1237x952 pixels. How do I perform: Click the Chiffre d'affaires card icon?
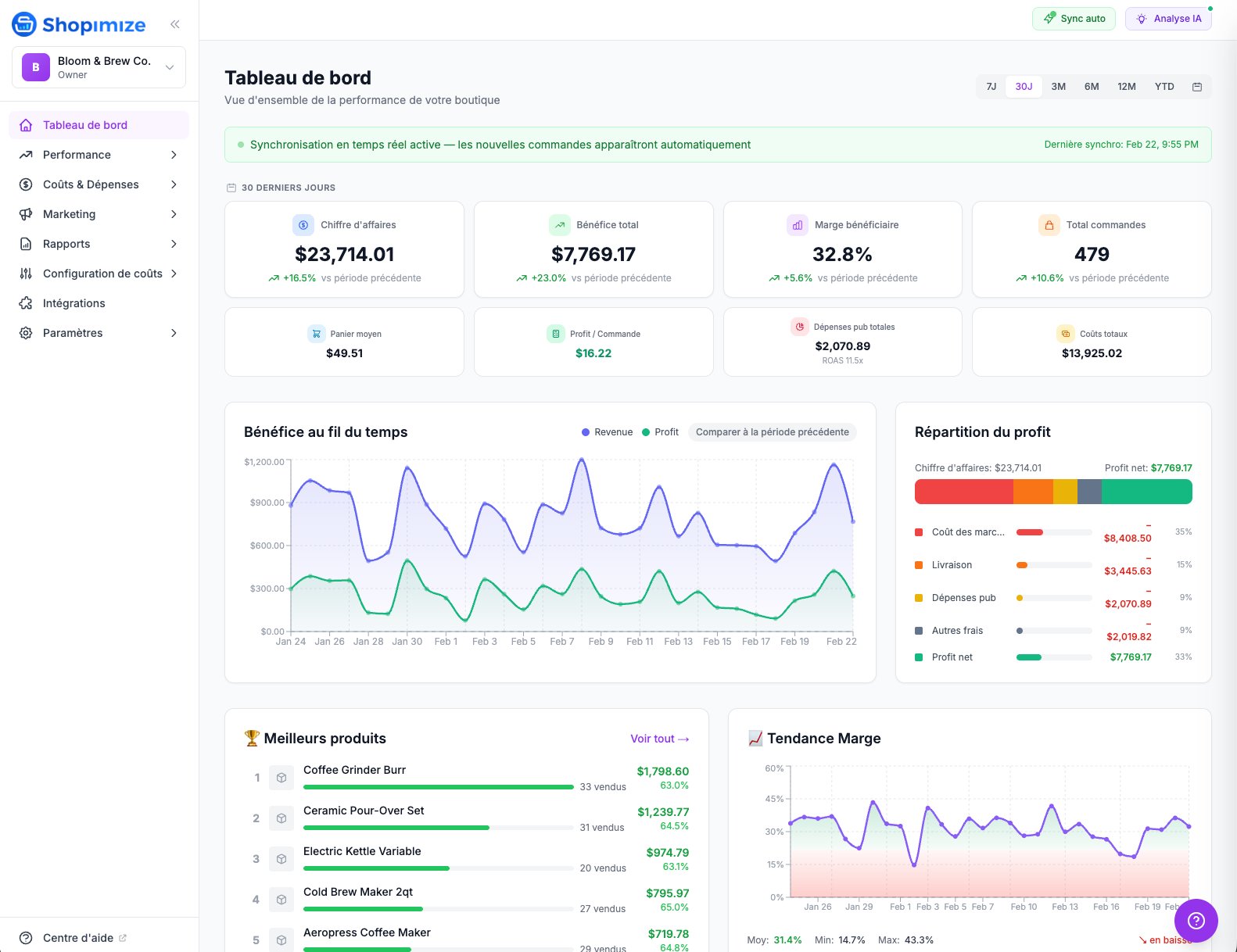(x=303, y=225)
